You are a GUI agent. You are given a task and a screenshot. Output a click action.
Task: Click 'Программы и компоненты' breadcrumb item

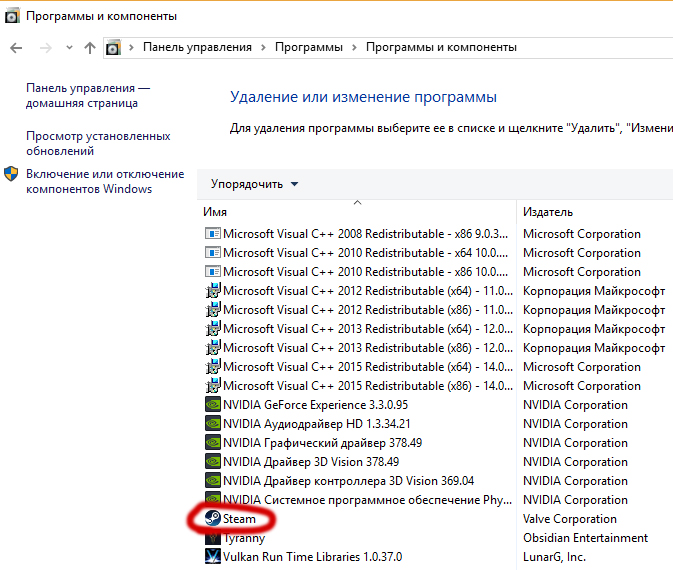click(x=441, y=47)
